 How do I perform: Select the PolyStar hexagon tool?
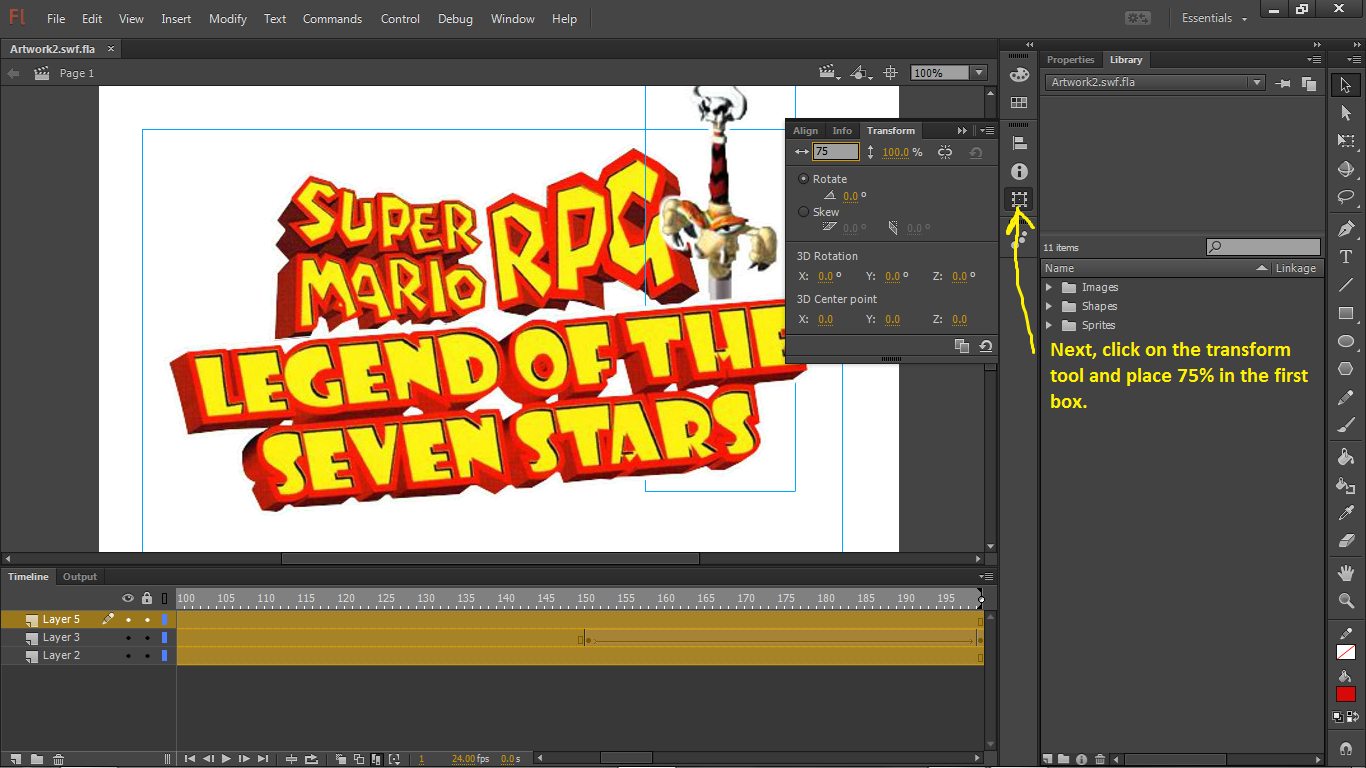(x=1346, y=369)
